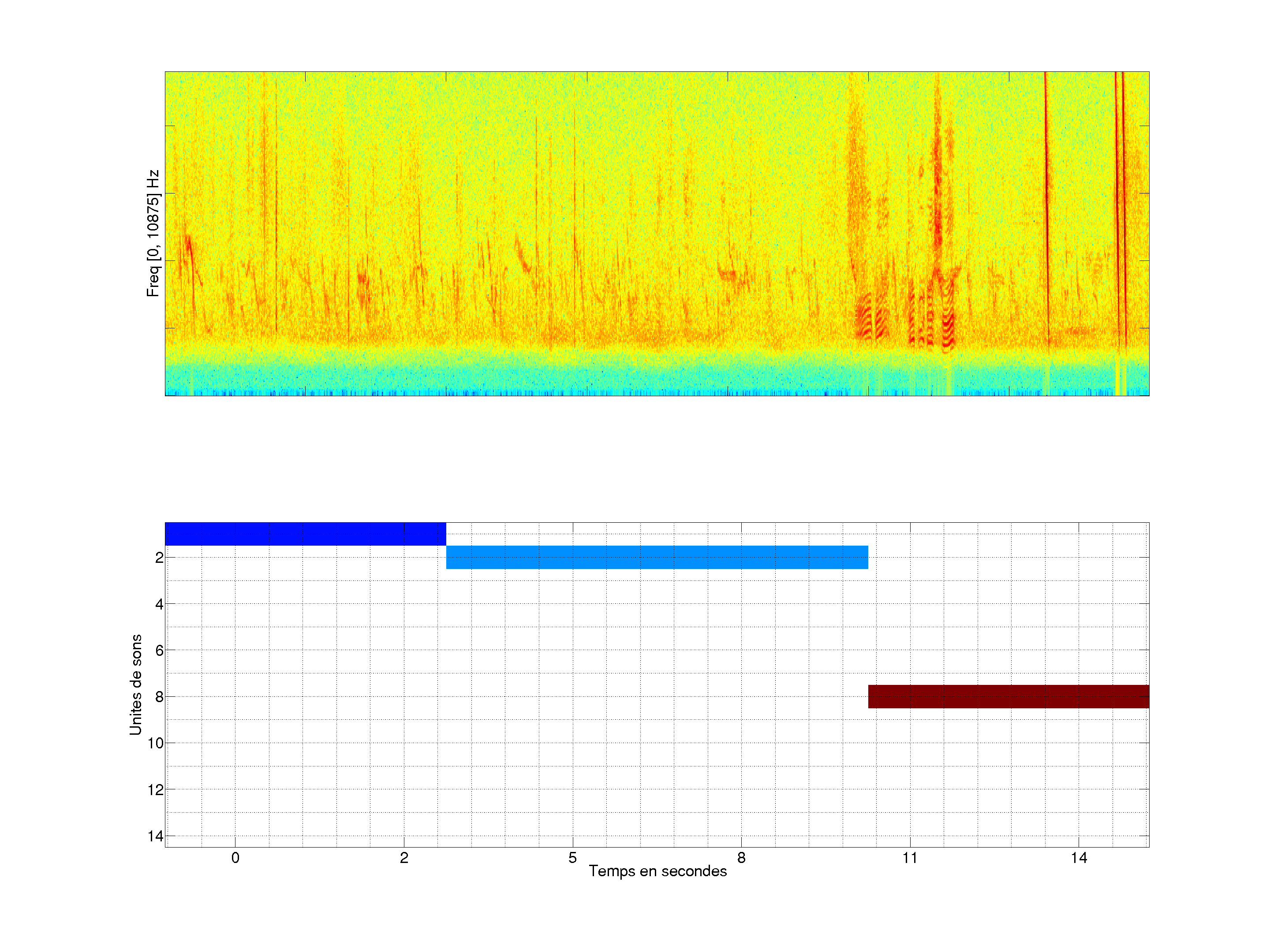The image size is (1270, 952).
Task: Click y-axis tick label 10
Action: tap(156, 743)
